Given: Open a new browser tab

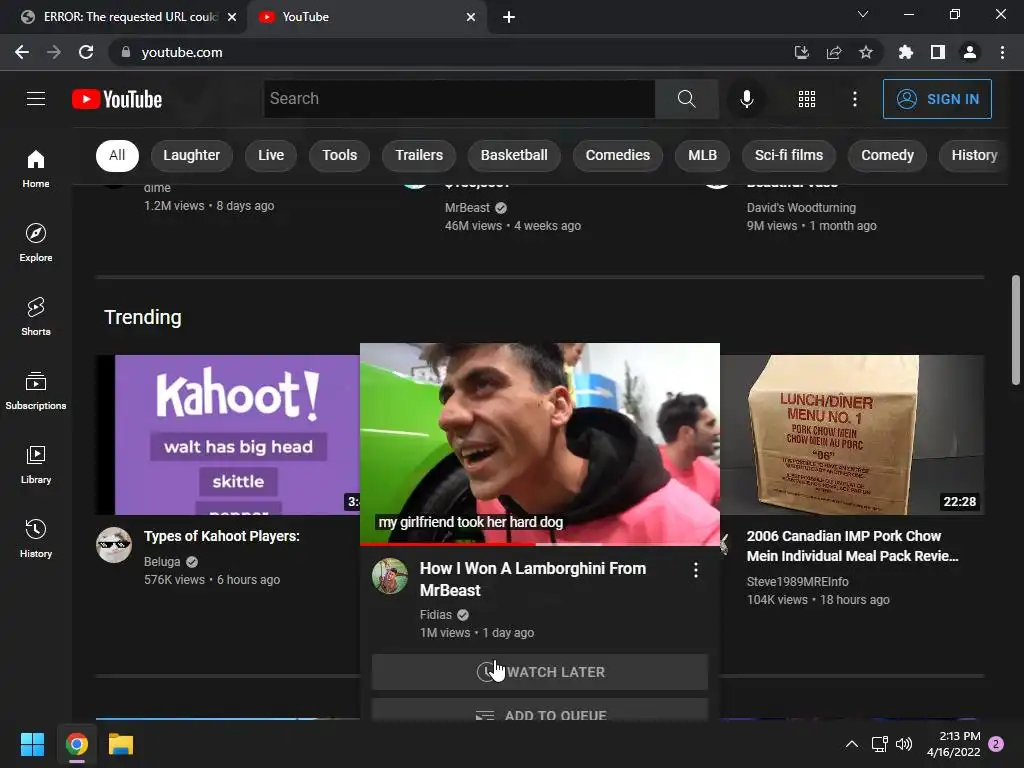Looking at the screenshot, I should pyautogui.click(x=509, y=17).
